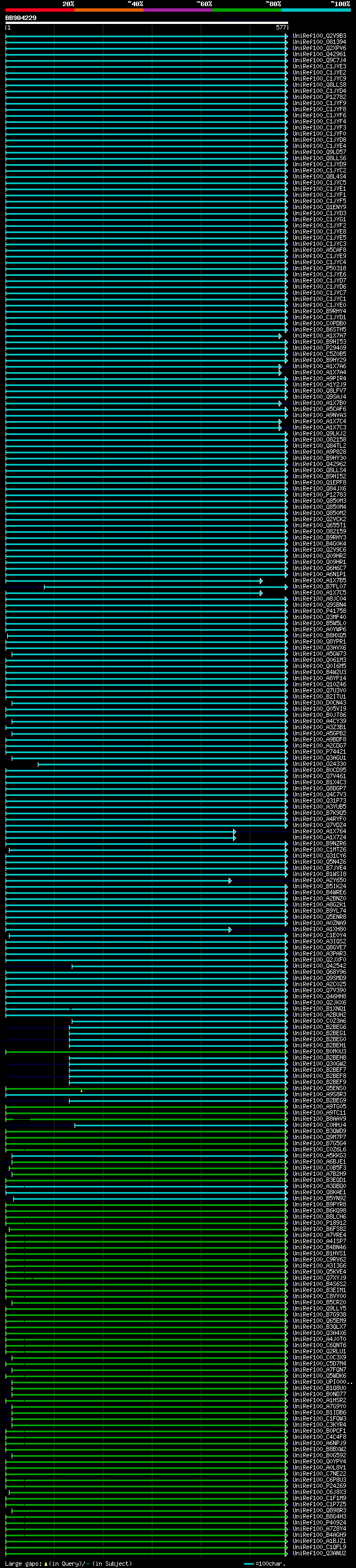Select the query ID BB904229

pyautogui.click(x=21, y=18)
